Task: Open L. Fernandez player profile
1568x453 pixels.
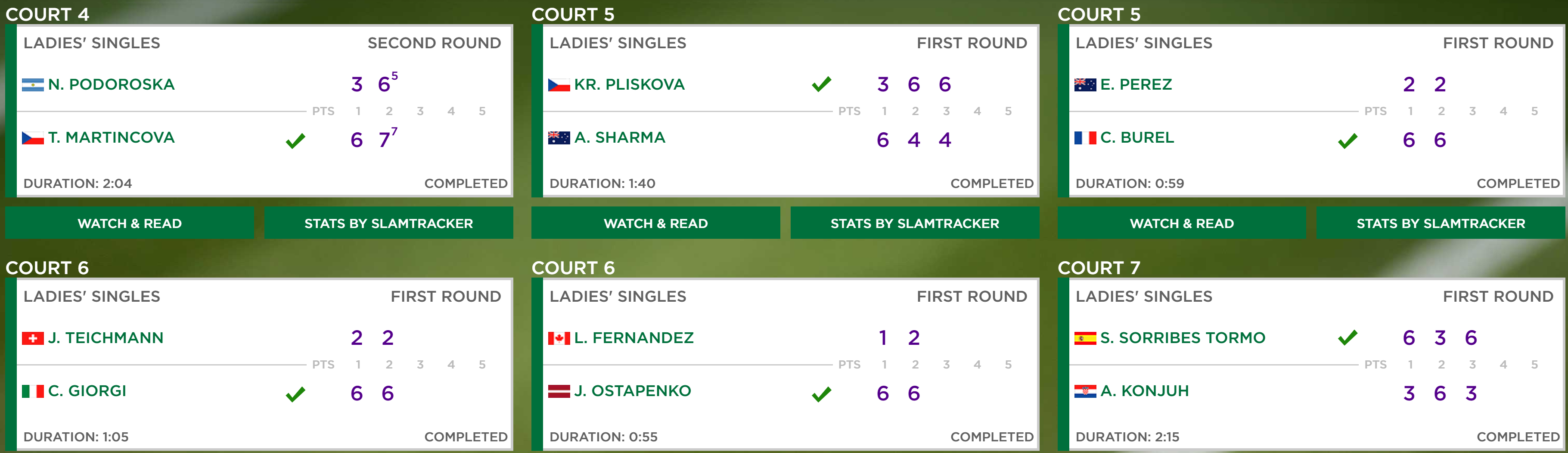Action: [x=633, y=338]
